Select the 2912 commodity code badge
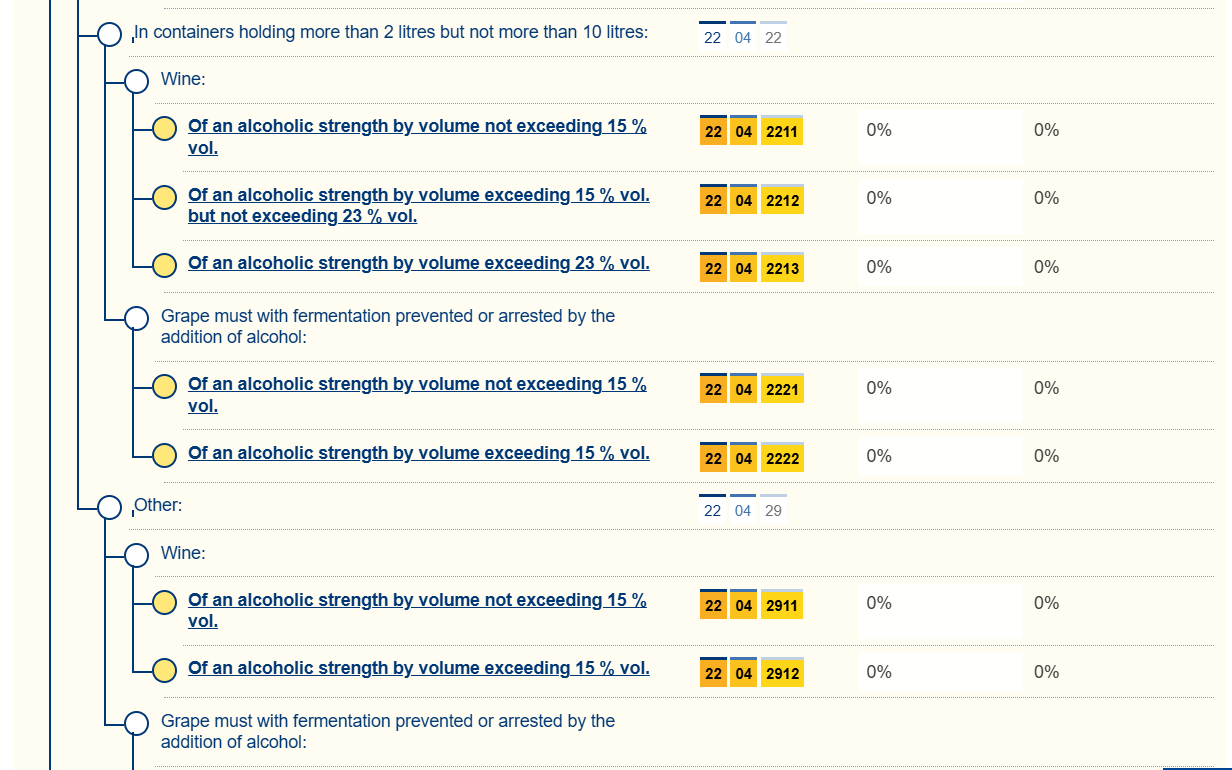 (782, 674)
